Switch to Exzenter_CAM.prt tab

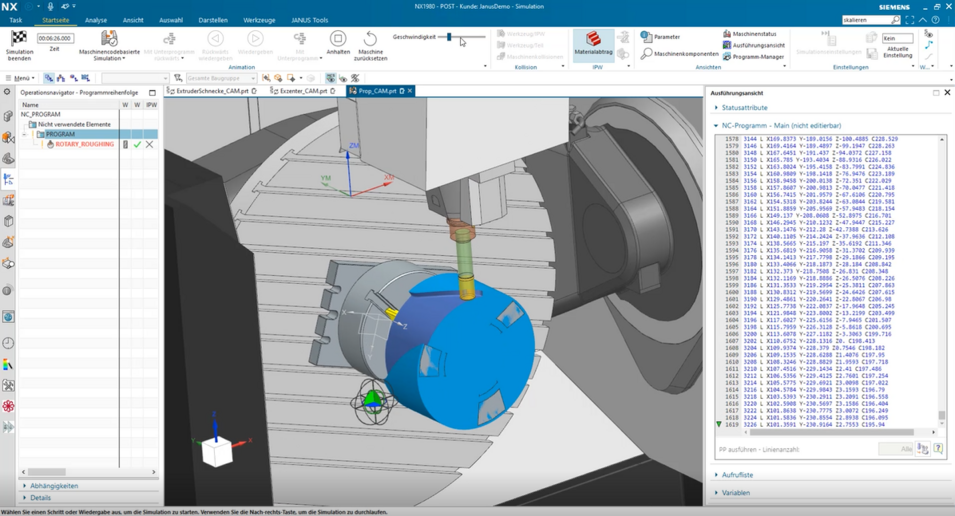(303, 91)
